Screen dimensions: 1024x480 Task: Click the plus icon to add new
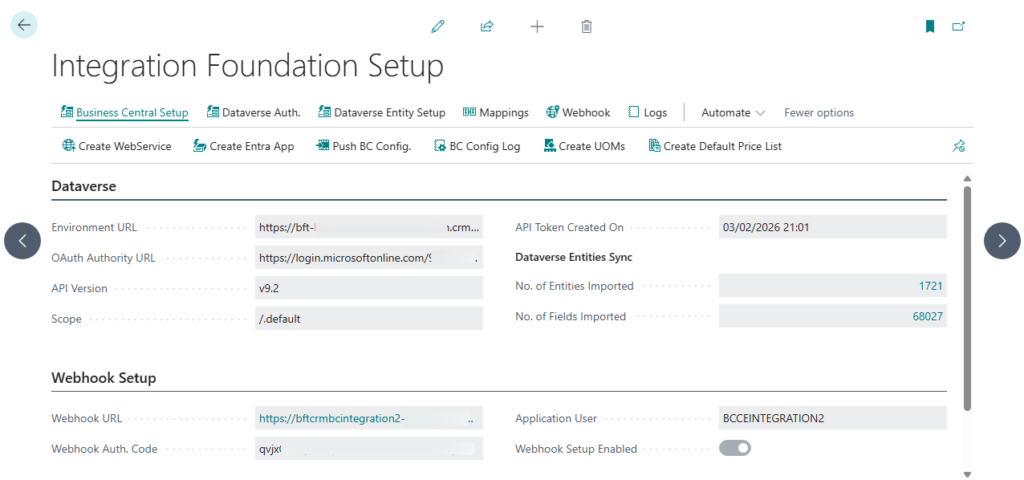click(x=537, y=26)
